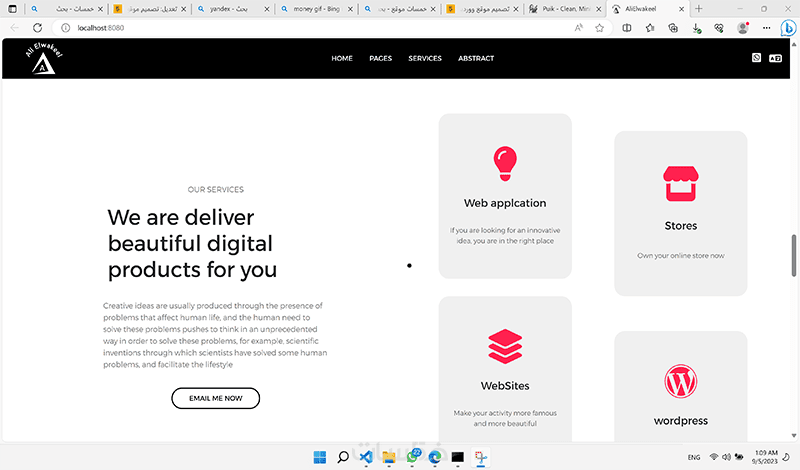Add this page to favorites star icon
This screenshot has height=470, width=800.
(599, 28)
